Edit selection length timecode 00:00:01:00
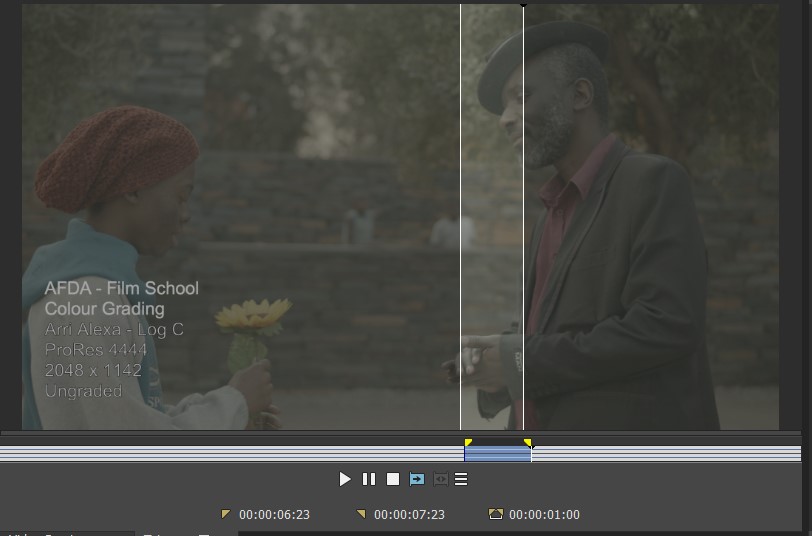 544,515
